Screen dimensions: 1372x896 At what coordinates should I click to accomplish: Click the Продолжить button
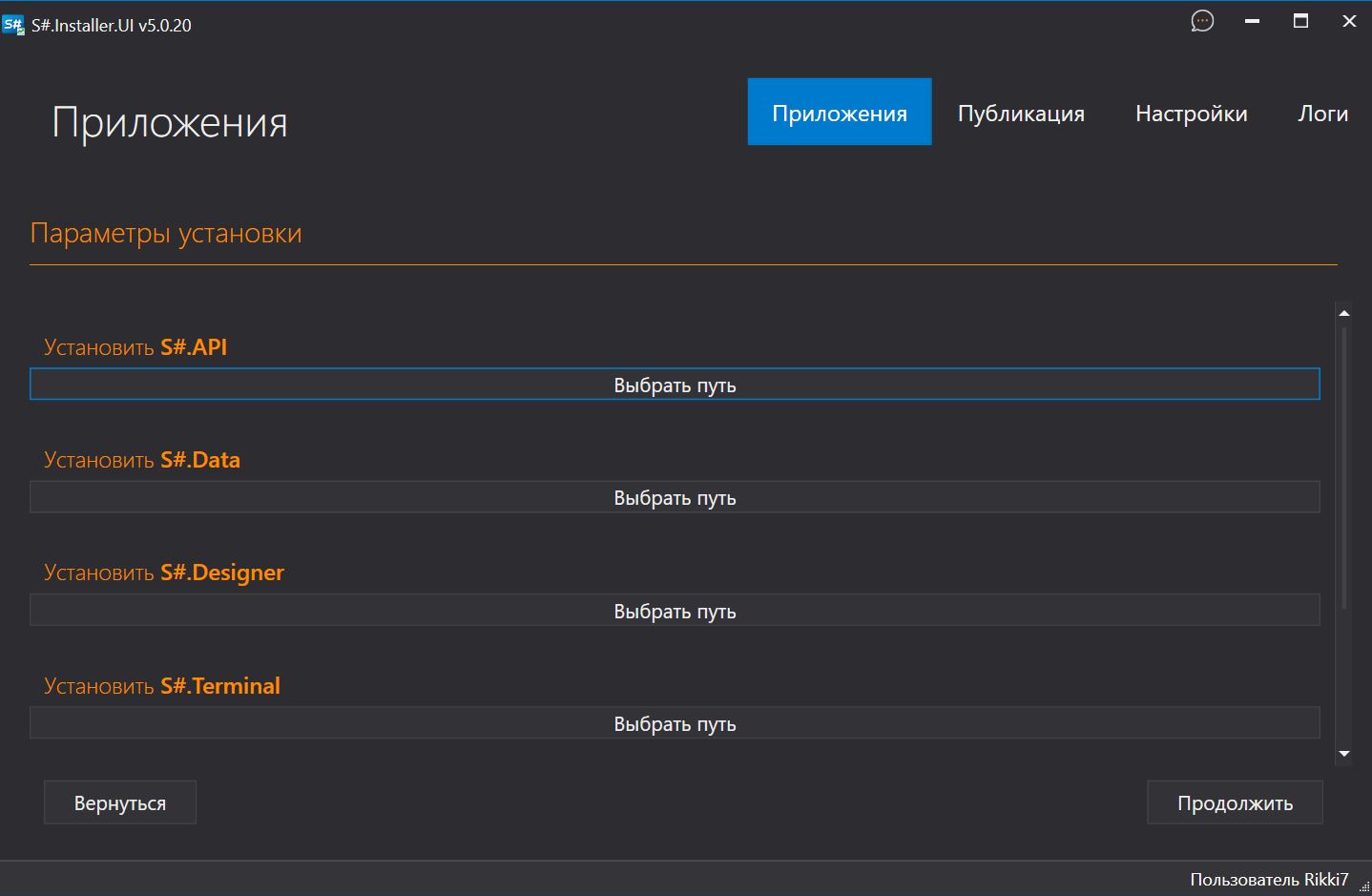pos(1235,802)
